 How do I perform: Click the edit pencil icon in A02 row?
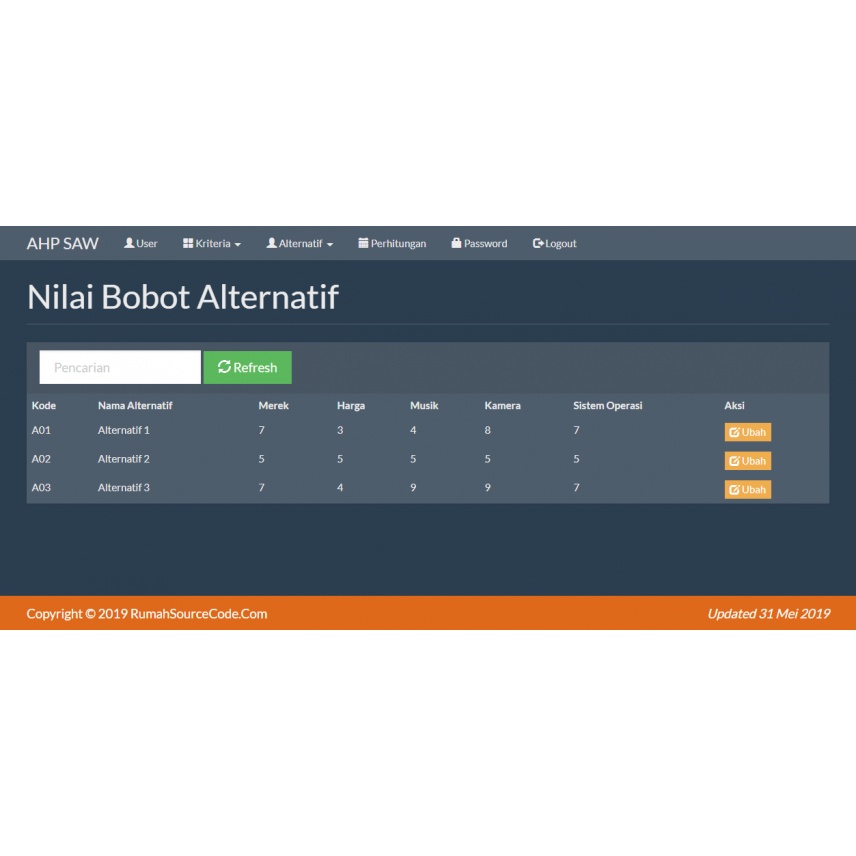tap(734, 461)
